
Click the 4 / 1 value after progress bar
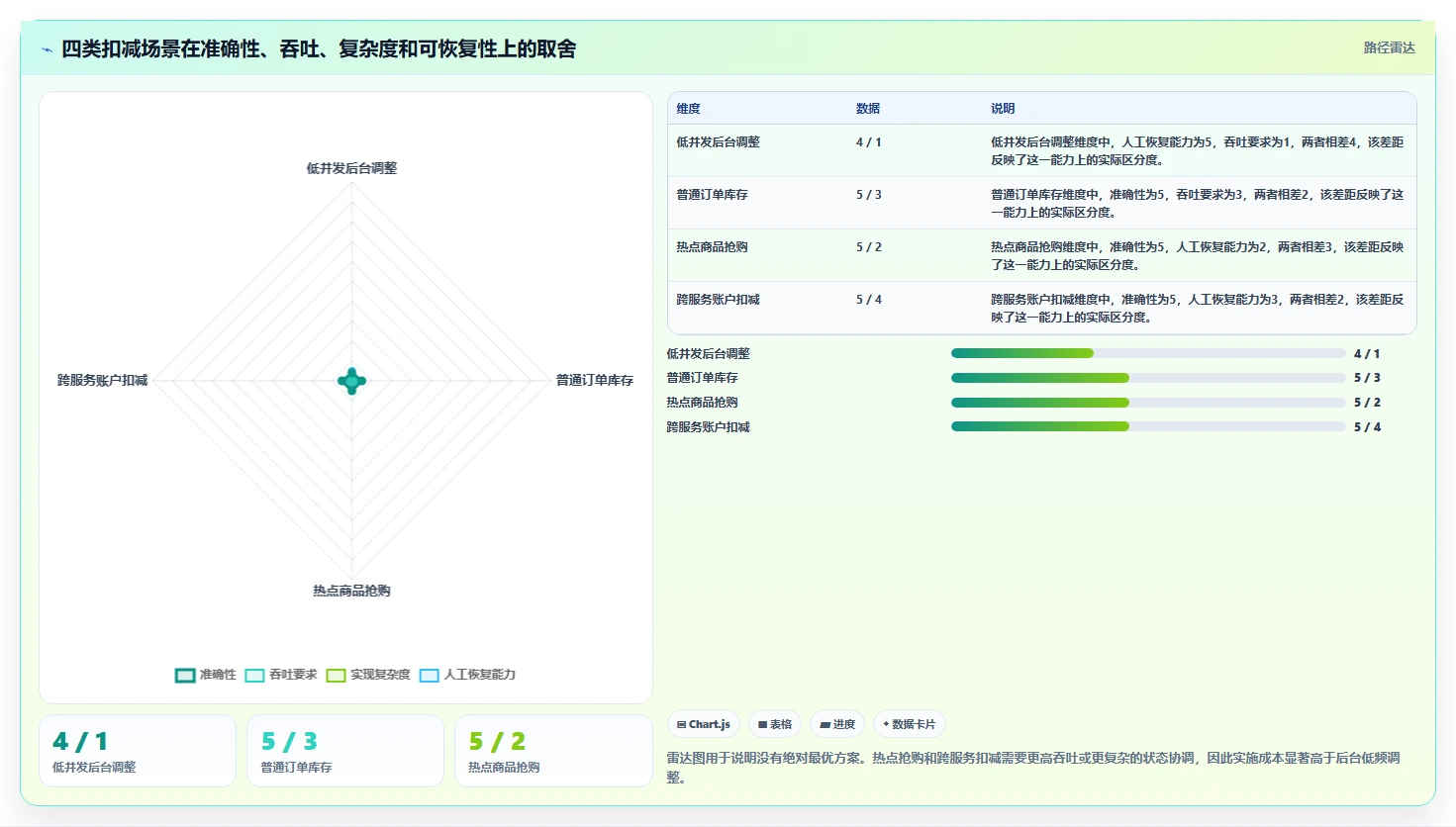click(1367, 354)
